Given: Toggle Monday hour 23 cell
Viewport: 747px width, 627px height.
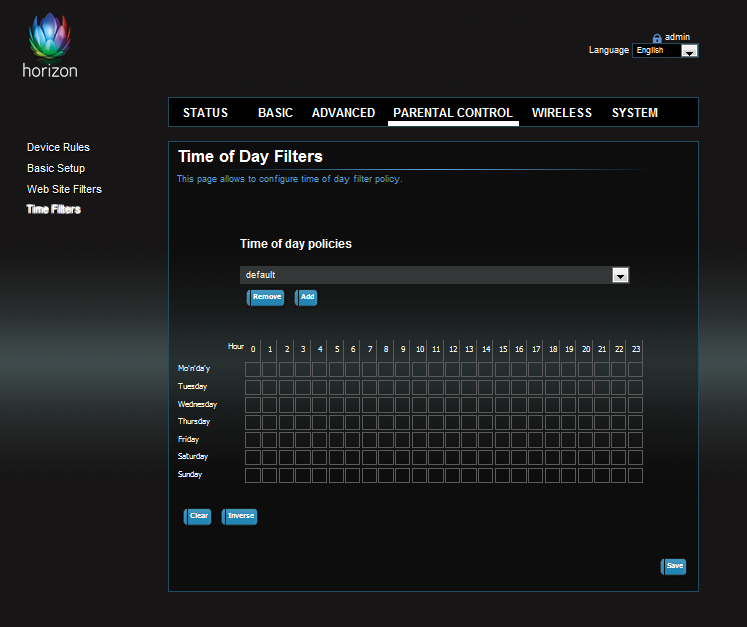Looking at the screenshot, I should click(635, 370).
